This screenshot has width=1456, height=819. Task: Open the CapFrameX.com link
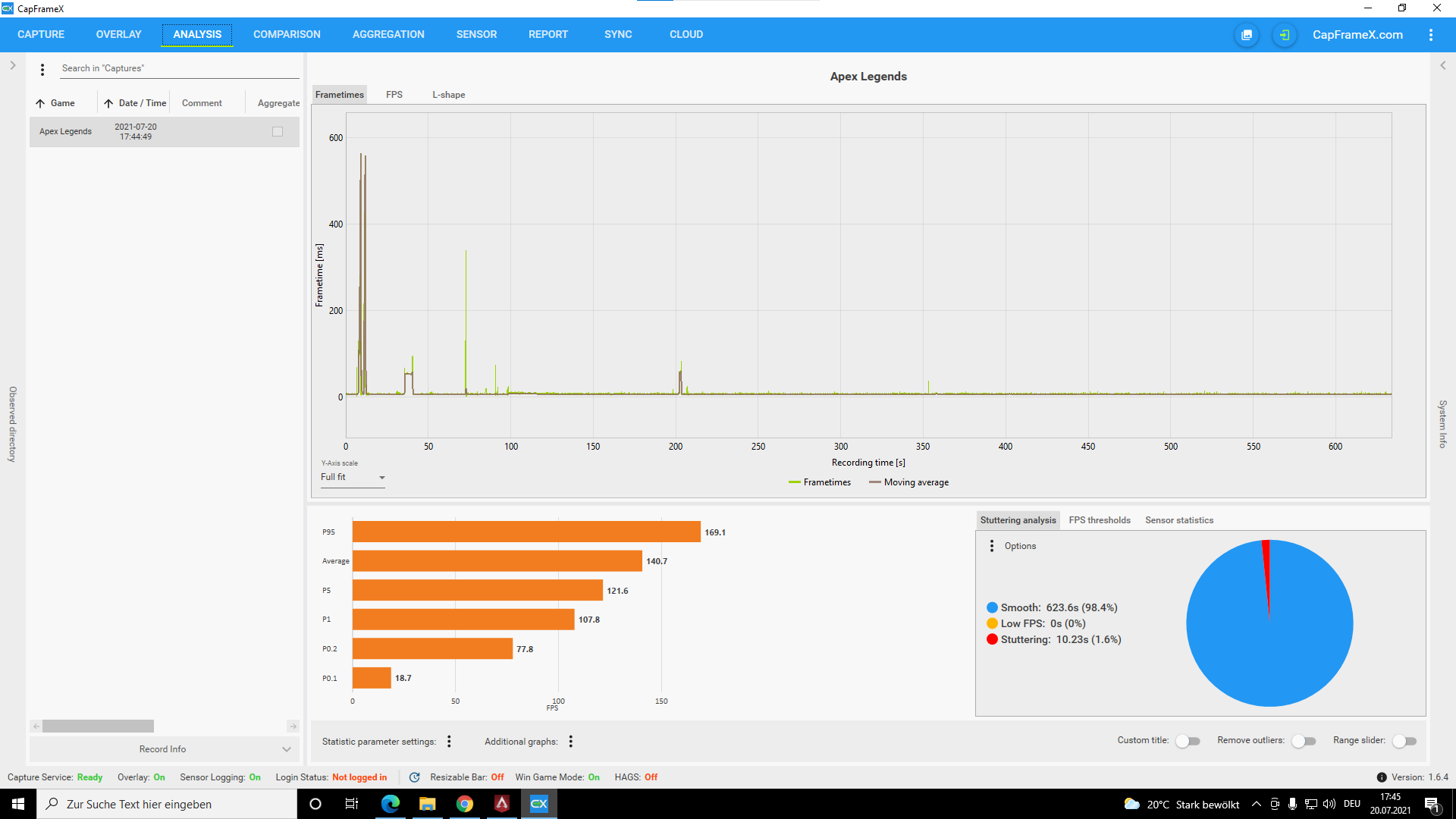(x=1357, y=35)
